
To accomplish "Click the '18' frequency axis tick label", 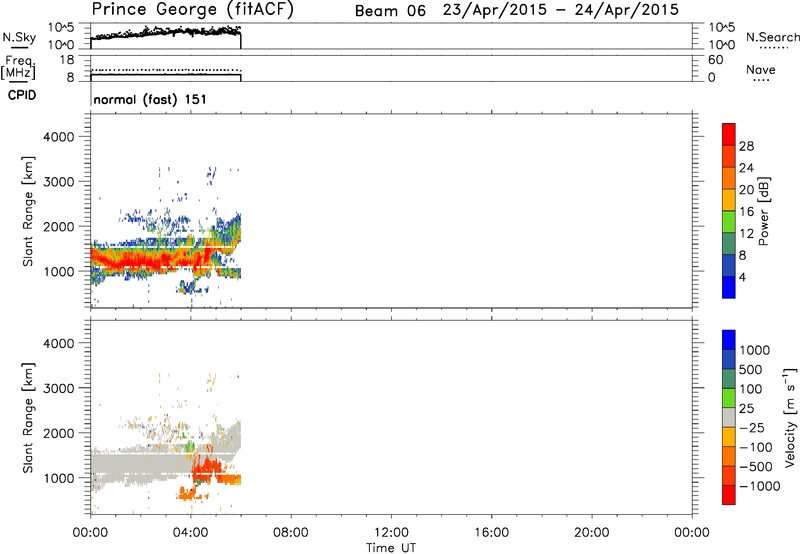I will point(67,60).
